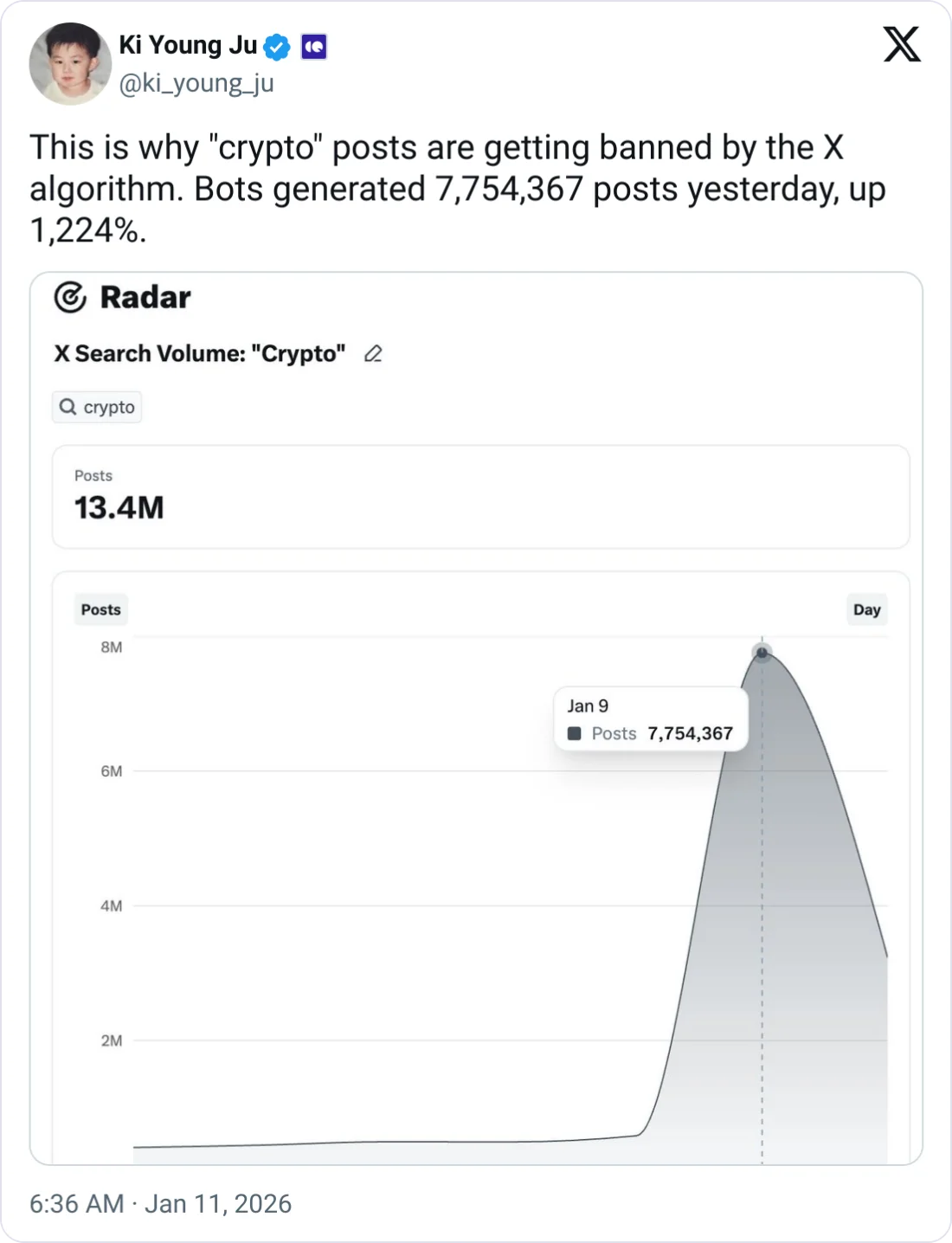Image resolution: width=952 pixels, height=1243 pixels.
Task: Click the "X Search Volume: Crypto" title
Action: click(x=200, y=354)
